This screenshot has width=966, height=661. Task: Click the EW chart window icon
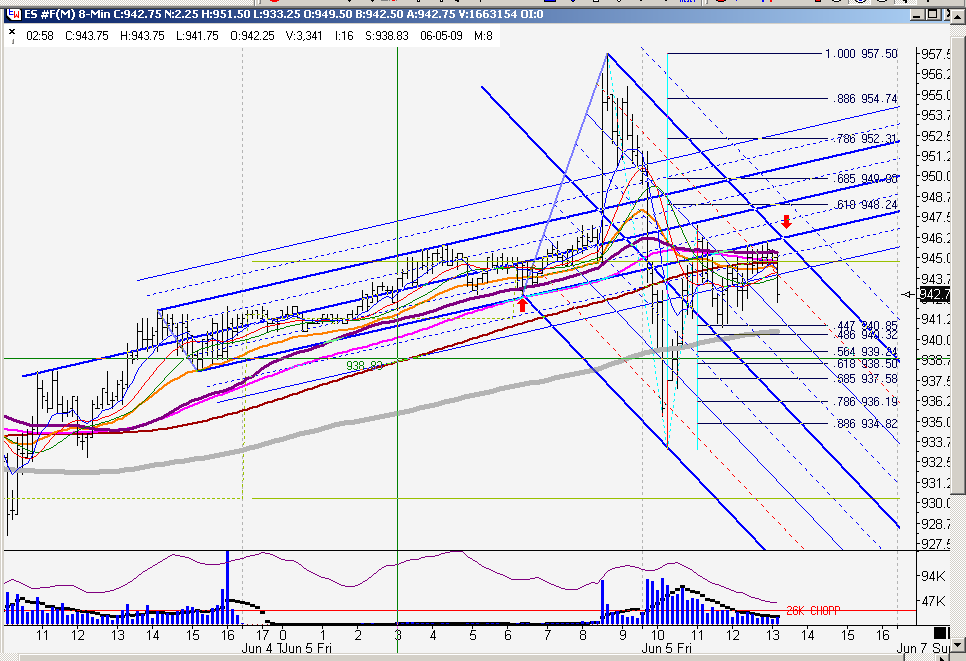[x=13, y=14]
